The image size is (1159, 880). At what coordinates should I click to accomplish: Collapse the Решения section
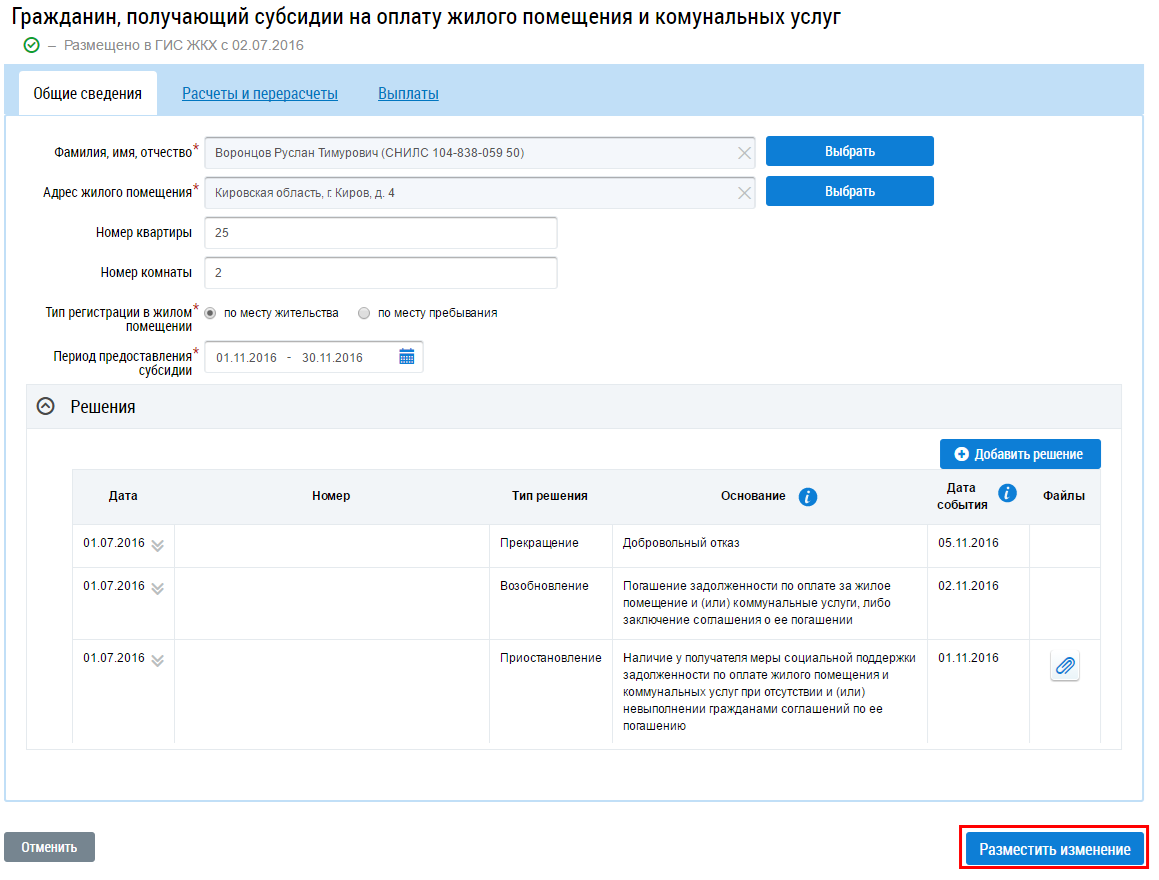[x=45, y=407]
